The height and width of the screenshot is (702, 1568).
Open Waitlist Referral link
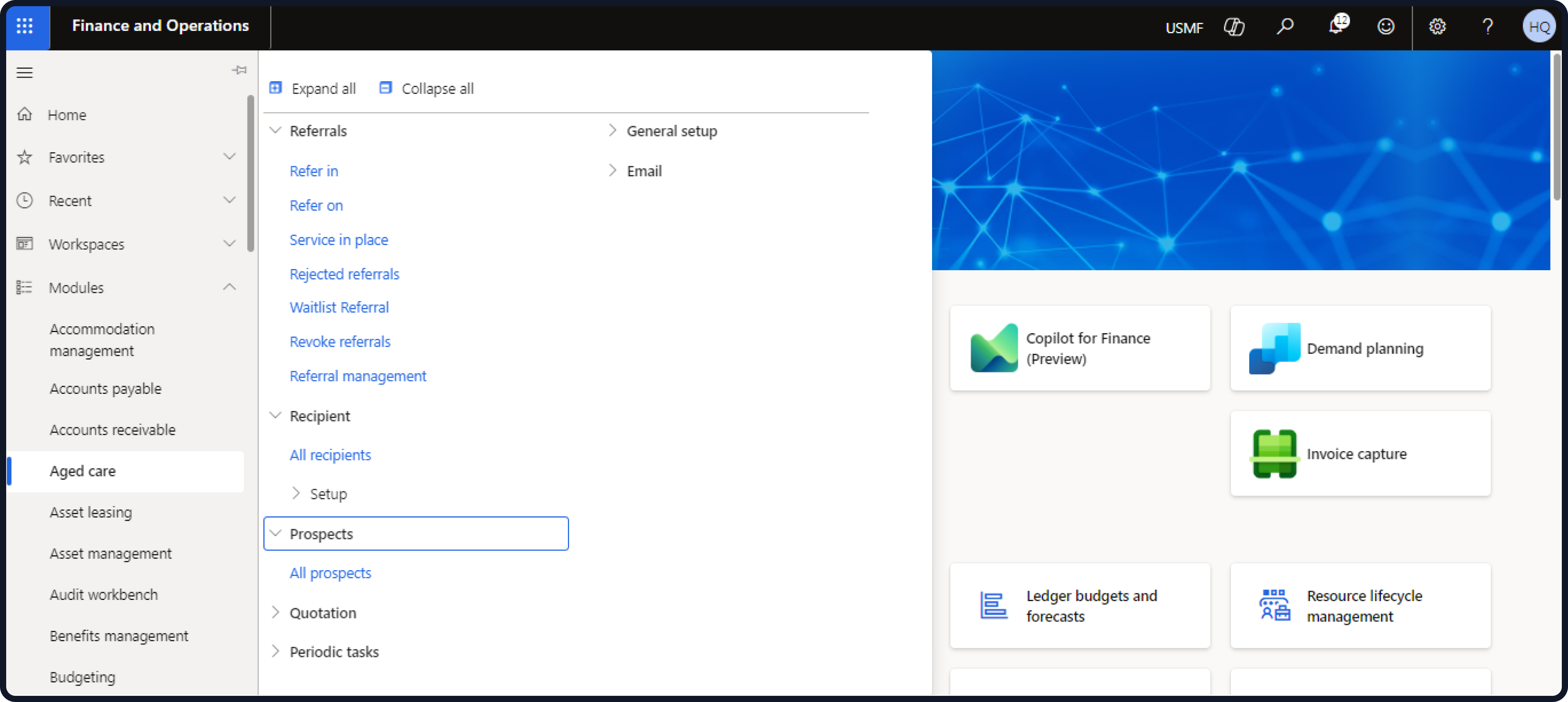tap(339, 307)
